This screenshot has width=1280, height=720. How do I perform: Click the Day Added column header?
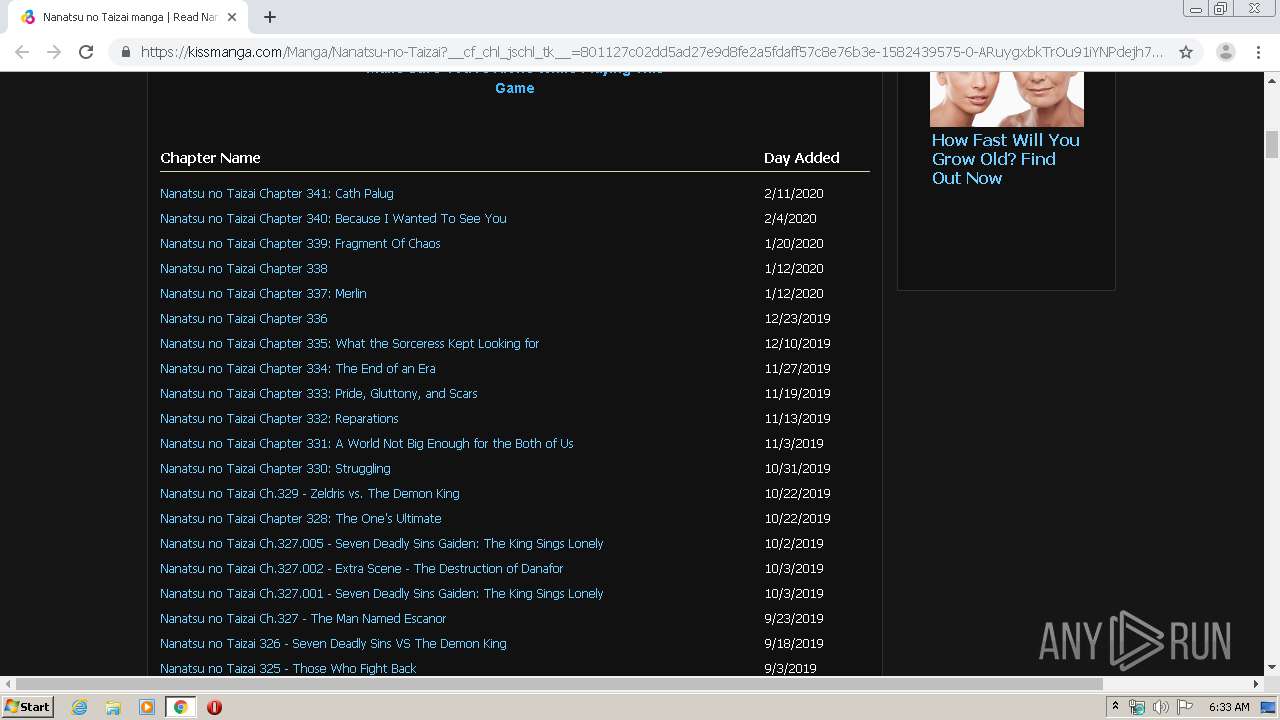point(802,158)
